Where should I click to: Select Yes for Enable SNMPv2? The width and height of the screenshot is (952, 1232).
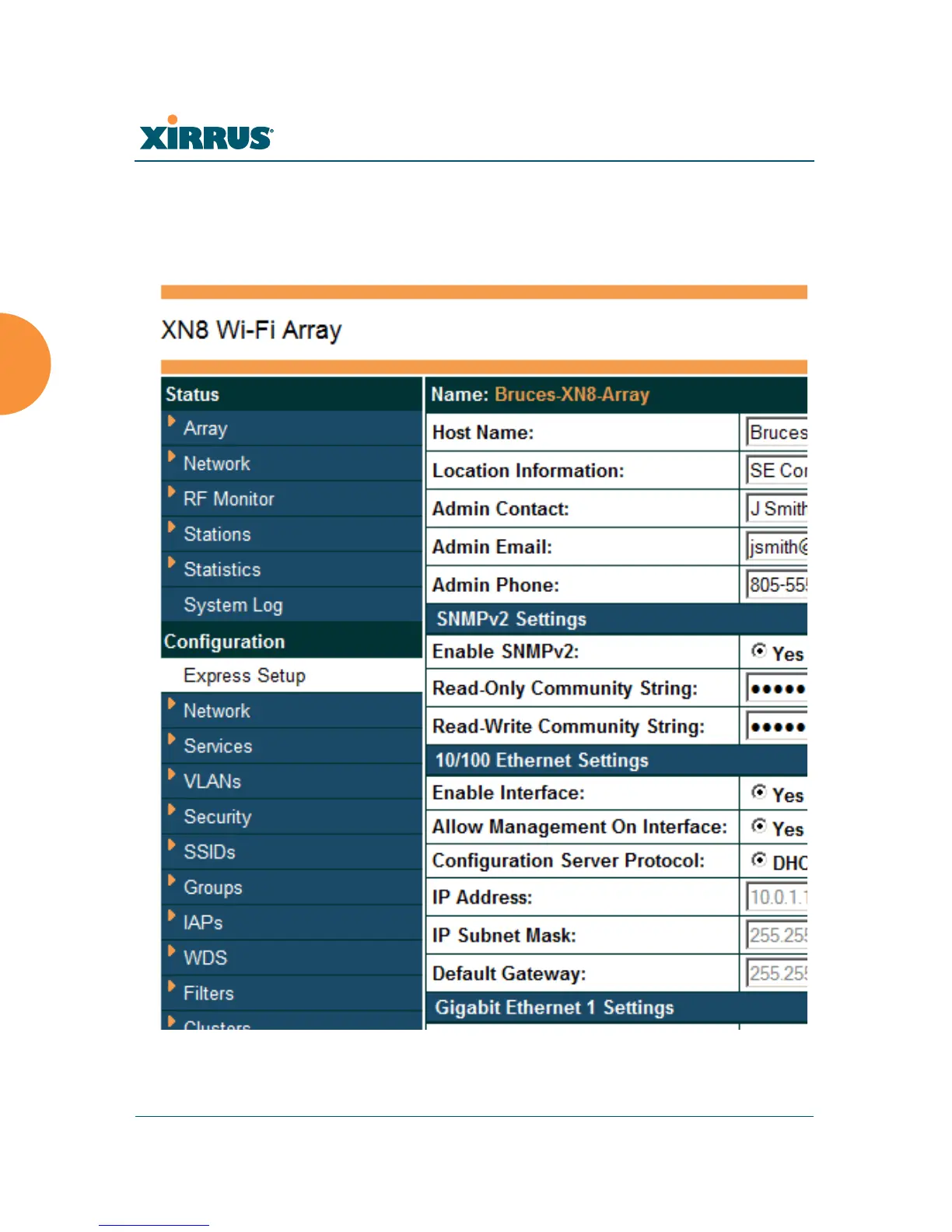(759, 650)
